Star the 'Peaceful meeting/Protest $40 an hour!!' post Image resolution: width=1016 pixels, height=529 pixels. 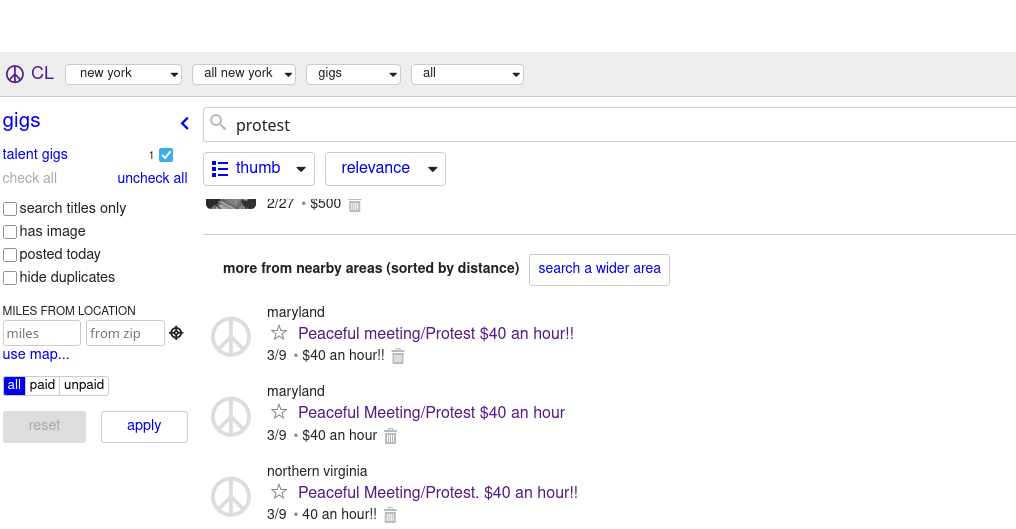279,333
